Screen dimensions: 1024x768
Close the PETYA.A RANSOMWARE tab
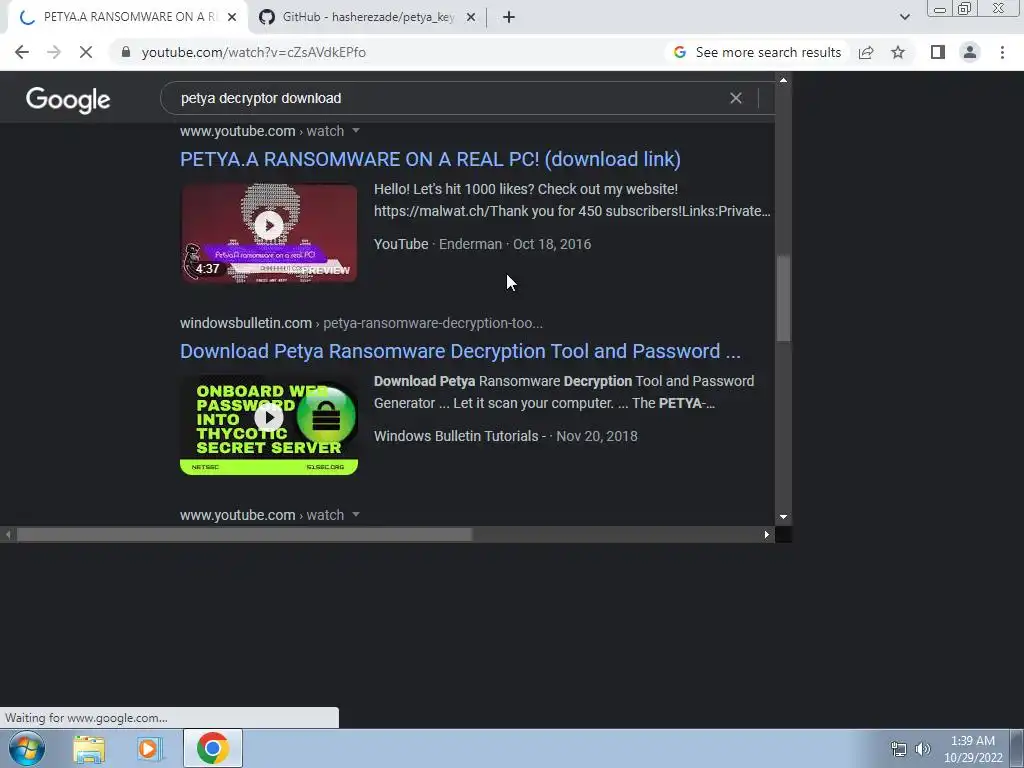232,18
